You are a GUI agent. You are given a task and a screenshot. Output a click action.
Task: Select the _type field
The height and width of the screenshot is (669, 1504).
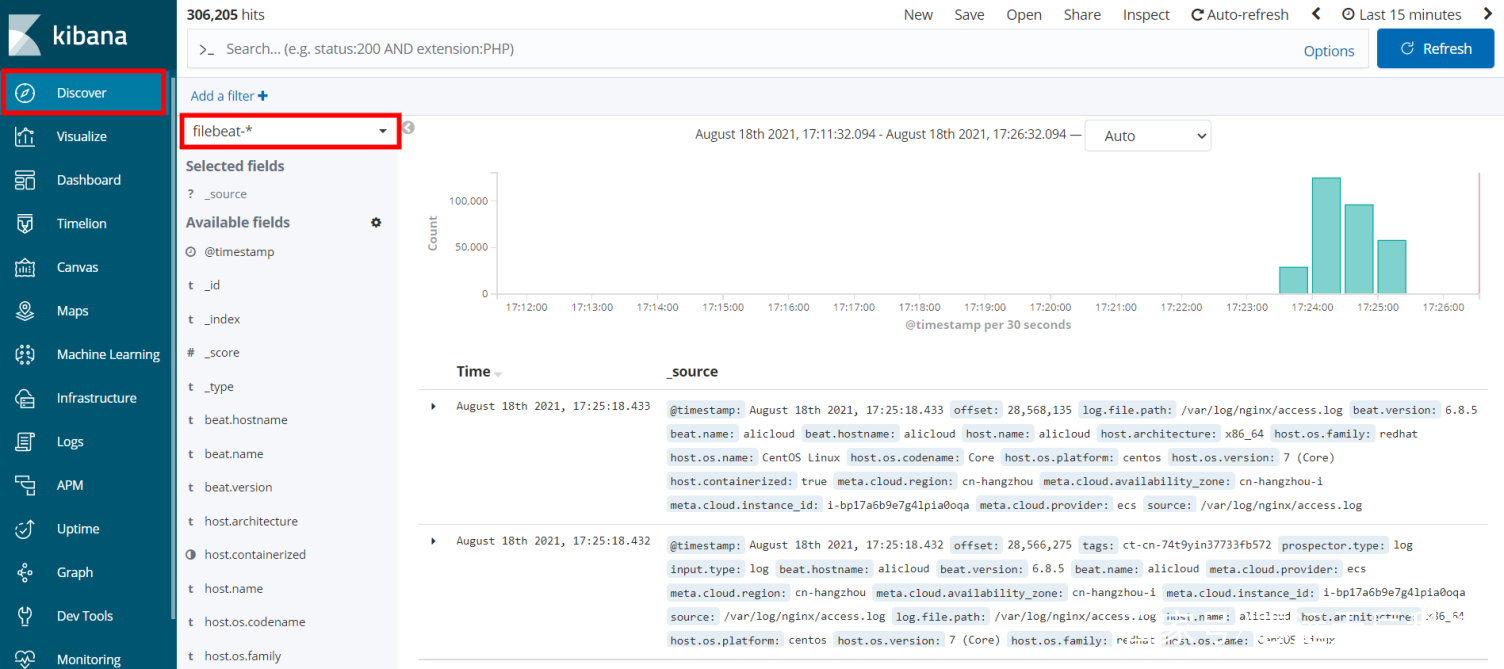click(218, 386)
